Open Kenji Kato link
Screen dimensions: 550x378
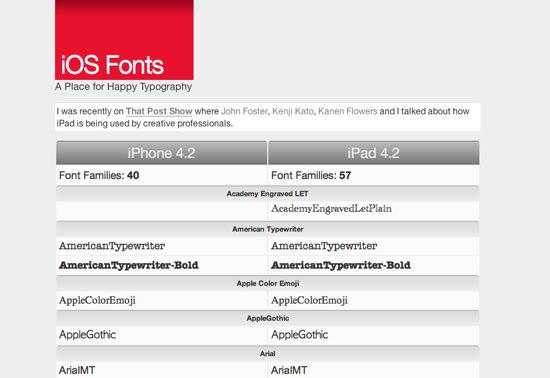tap(293, 111)
